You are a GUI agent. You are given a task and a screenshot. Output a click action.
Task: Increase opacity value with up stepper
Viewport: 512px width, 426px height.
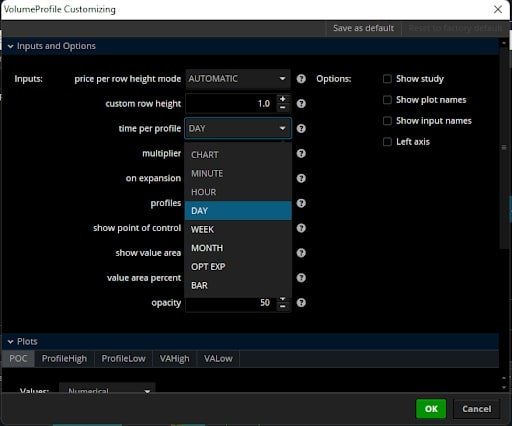click(283, 299)
